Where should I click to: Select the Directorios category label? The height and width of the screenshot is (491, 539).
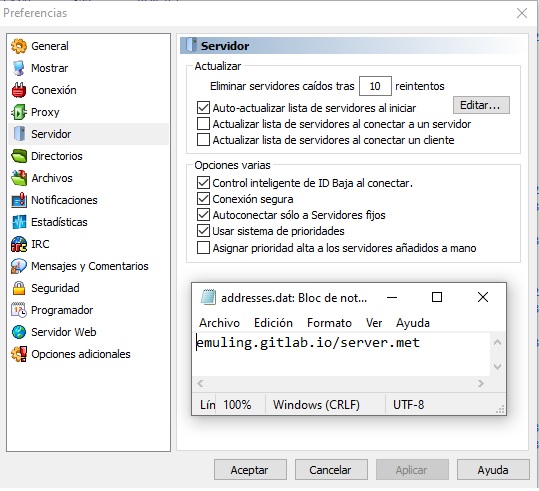pos(57,156)
